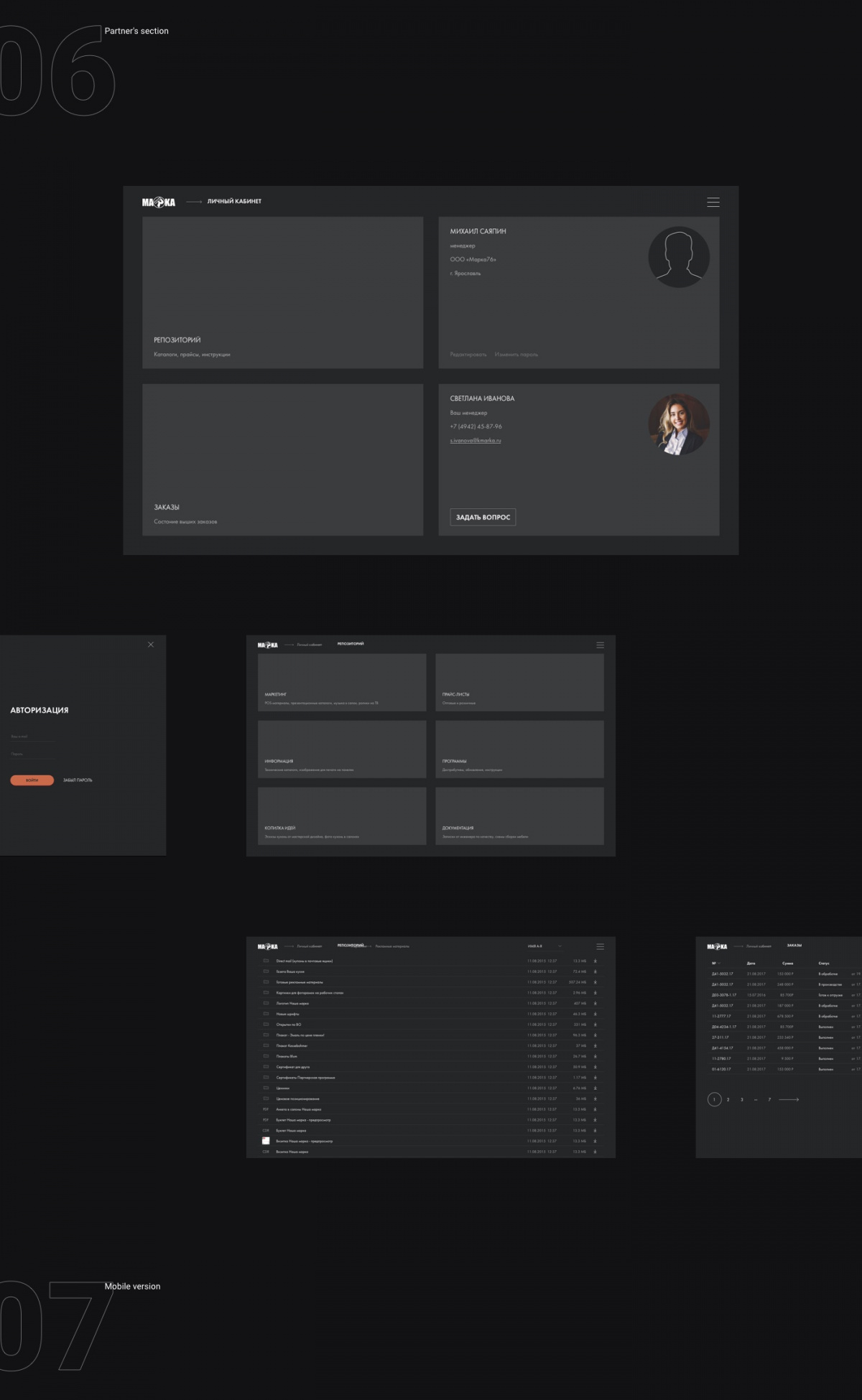The image size is (862, 1400).
Task: Open the Прайс-листы repository tile
Action: [519, 682]
